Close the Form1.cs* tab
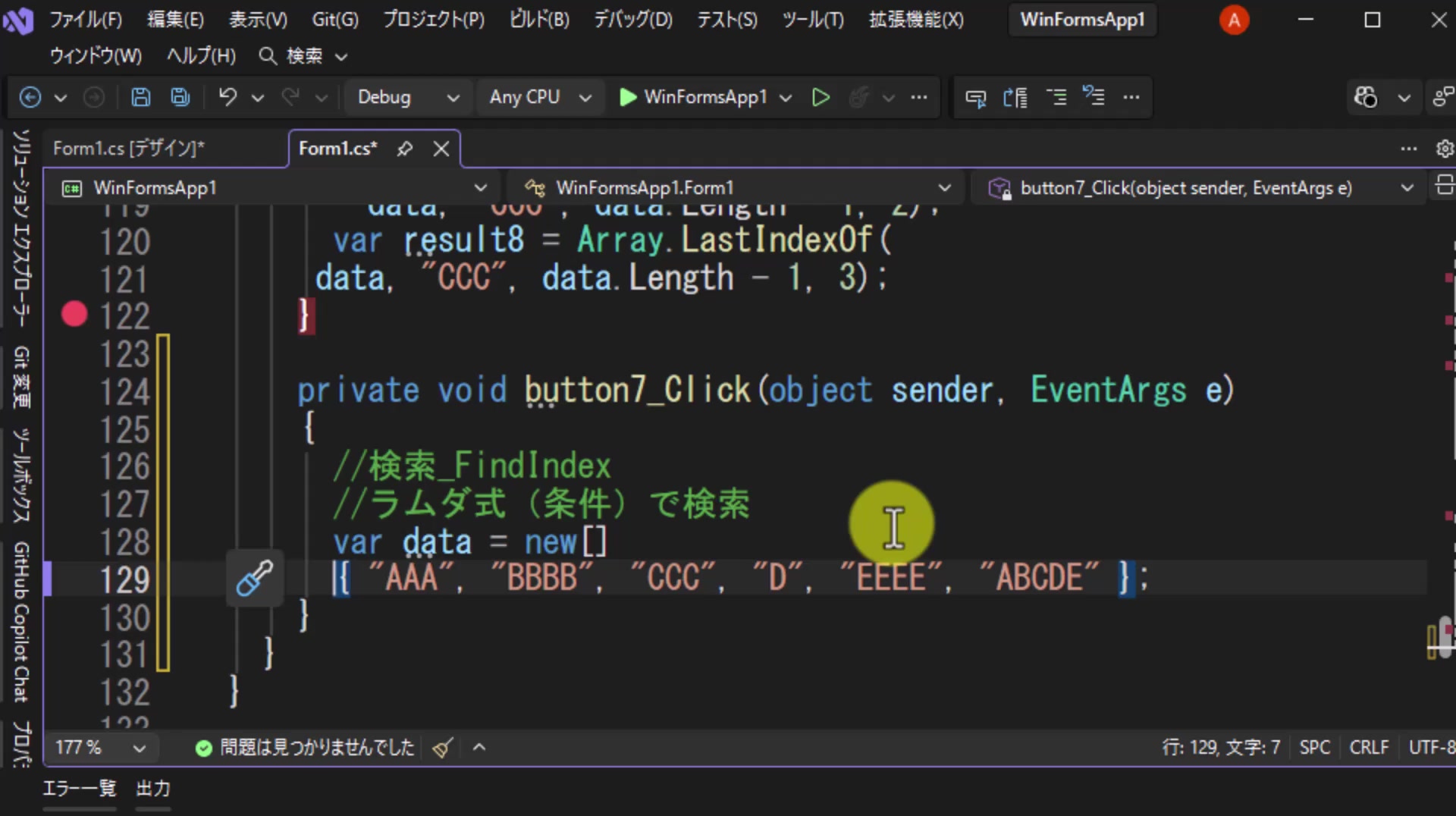This screenshot has height=816, width=1456. (441, 149)
